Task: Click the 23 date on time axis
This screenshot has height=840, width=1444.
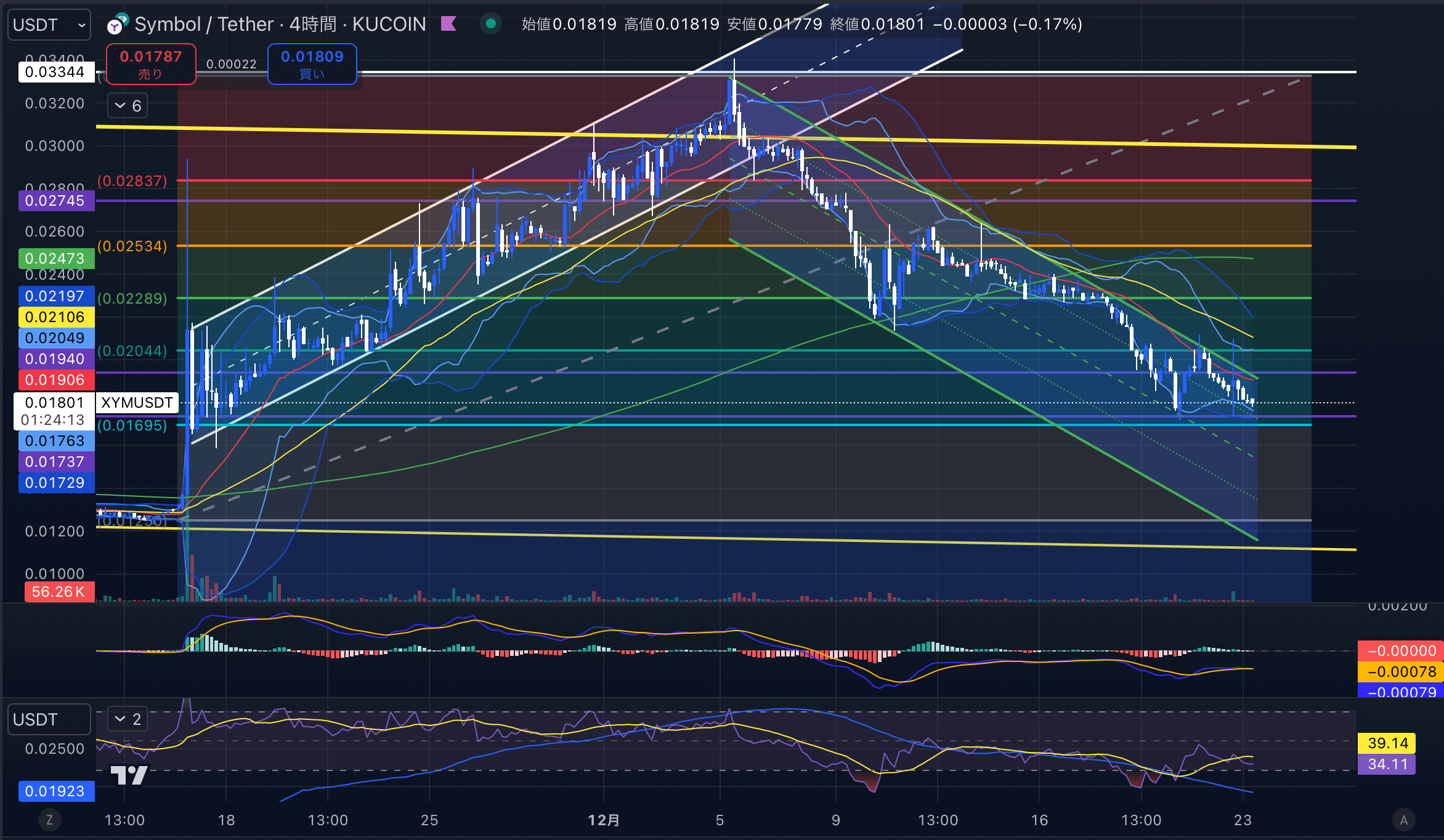Action: [x=1243, y=820]
